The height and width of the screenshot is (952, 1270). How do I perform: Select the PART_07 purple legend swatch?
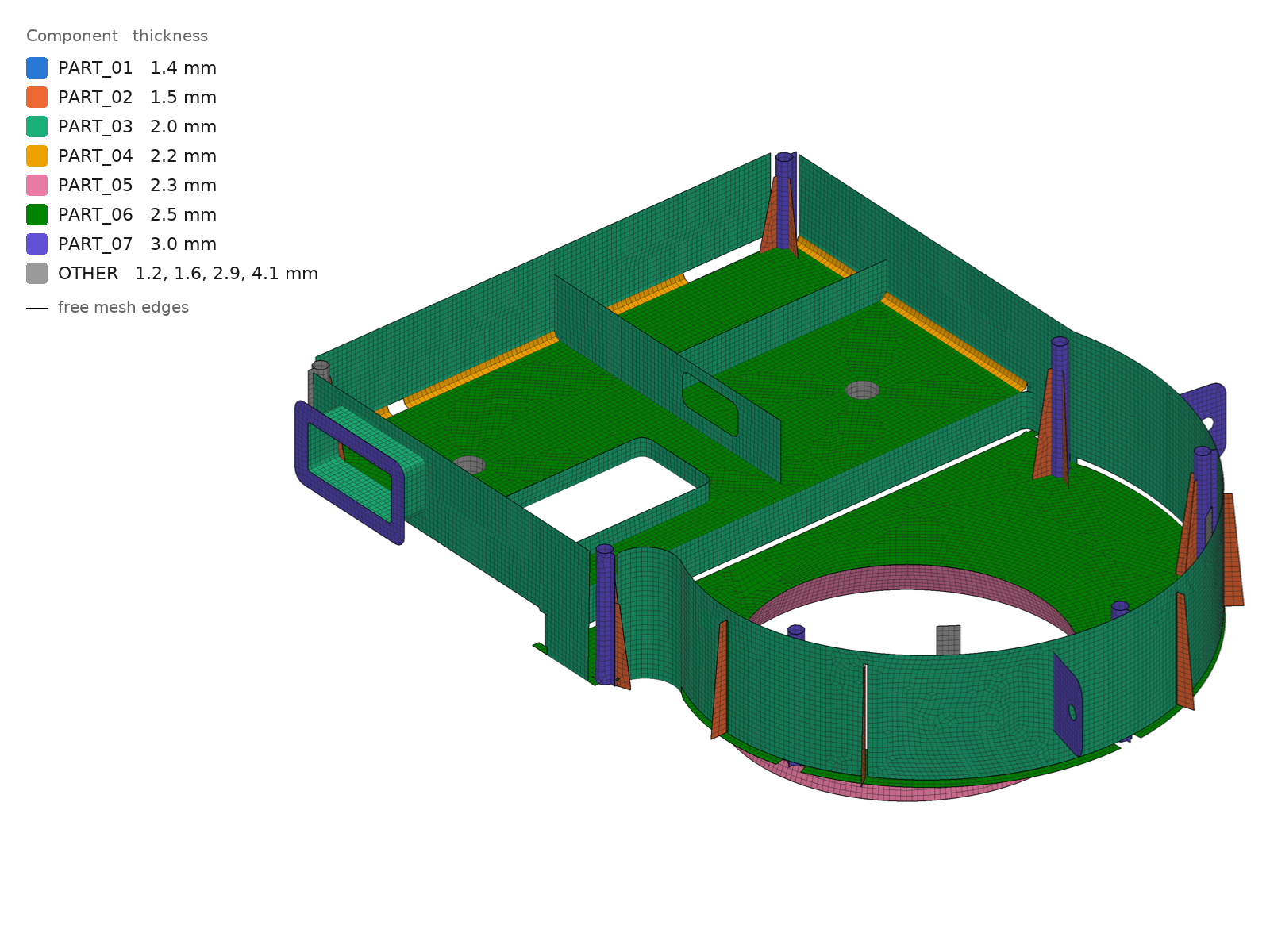pyautogui.click(x=37, y=244)
